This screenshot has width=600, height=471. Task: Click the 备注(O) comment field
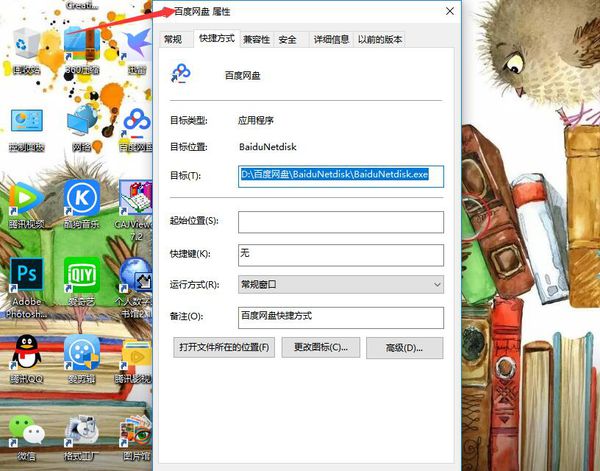coord(341,318)
